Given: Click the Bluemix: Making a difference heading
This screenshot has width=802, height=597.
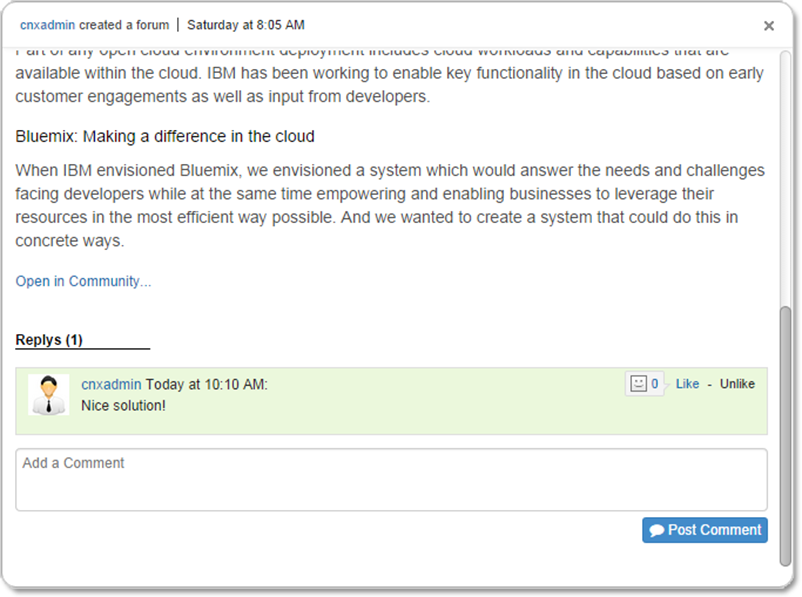Looking at the screenshot, I should click(165, 136).
